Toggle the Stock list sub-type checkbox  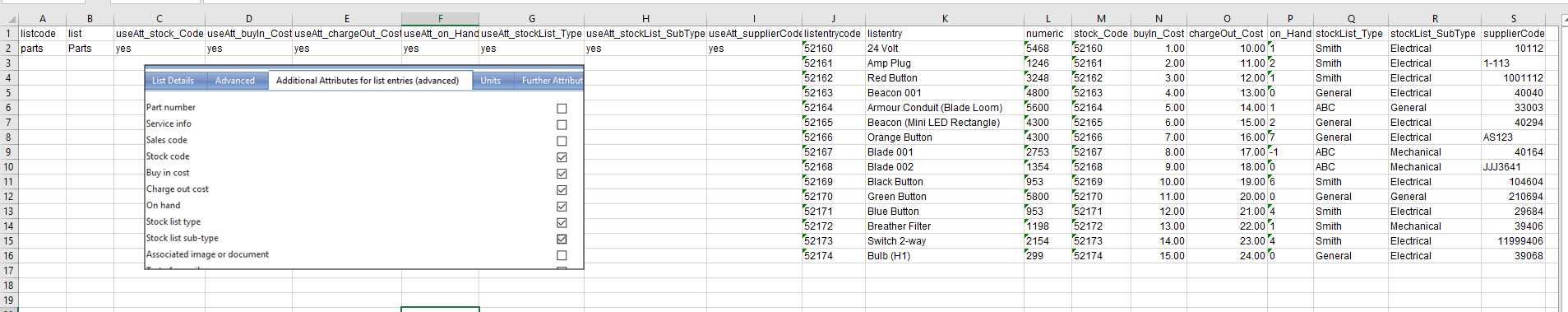pyautogui.click(x=562, y=239)
